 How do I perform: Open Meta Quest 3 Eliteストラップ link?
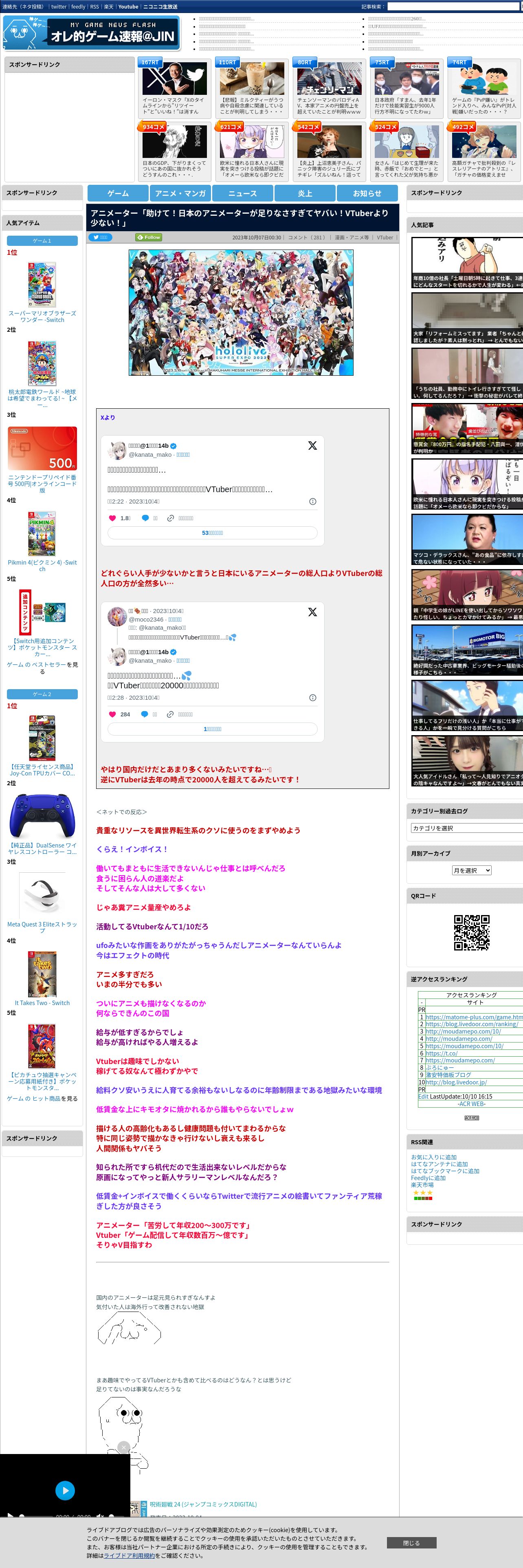point(42,927)
